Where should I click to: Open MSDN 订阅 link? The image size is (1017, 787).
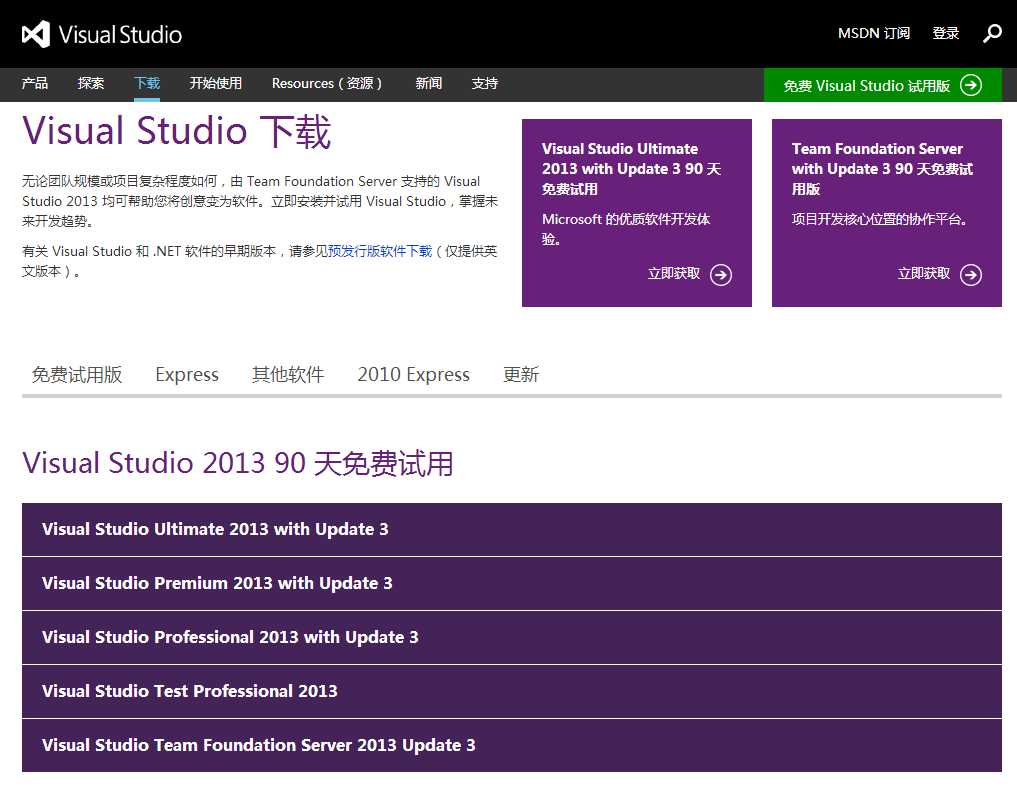[x=874, y=33]
